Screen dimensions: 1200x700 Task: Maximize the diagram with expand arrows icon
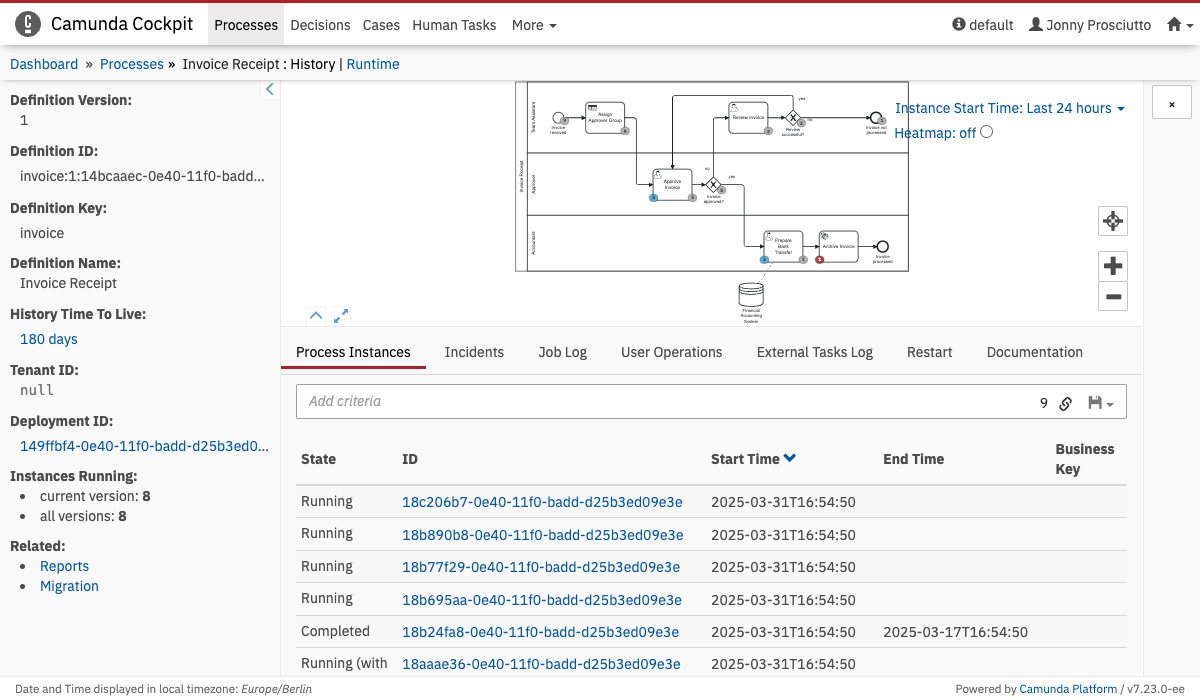341,316
